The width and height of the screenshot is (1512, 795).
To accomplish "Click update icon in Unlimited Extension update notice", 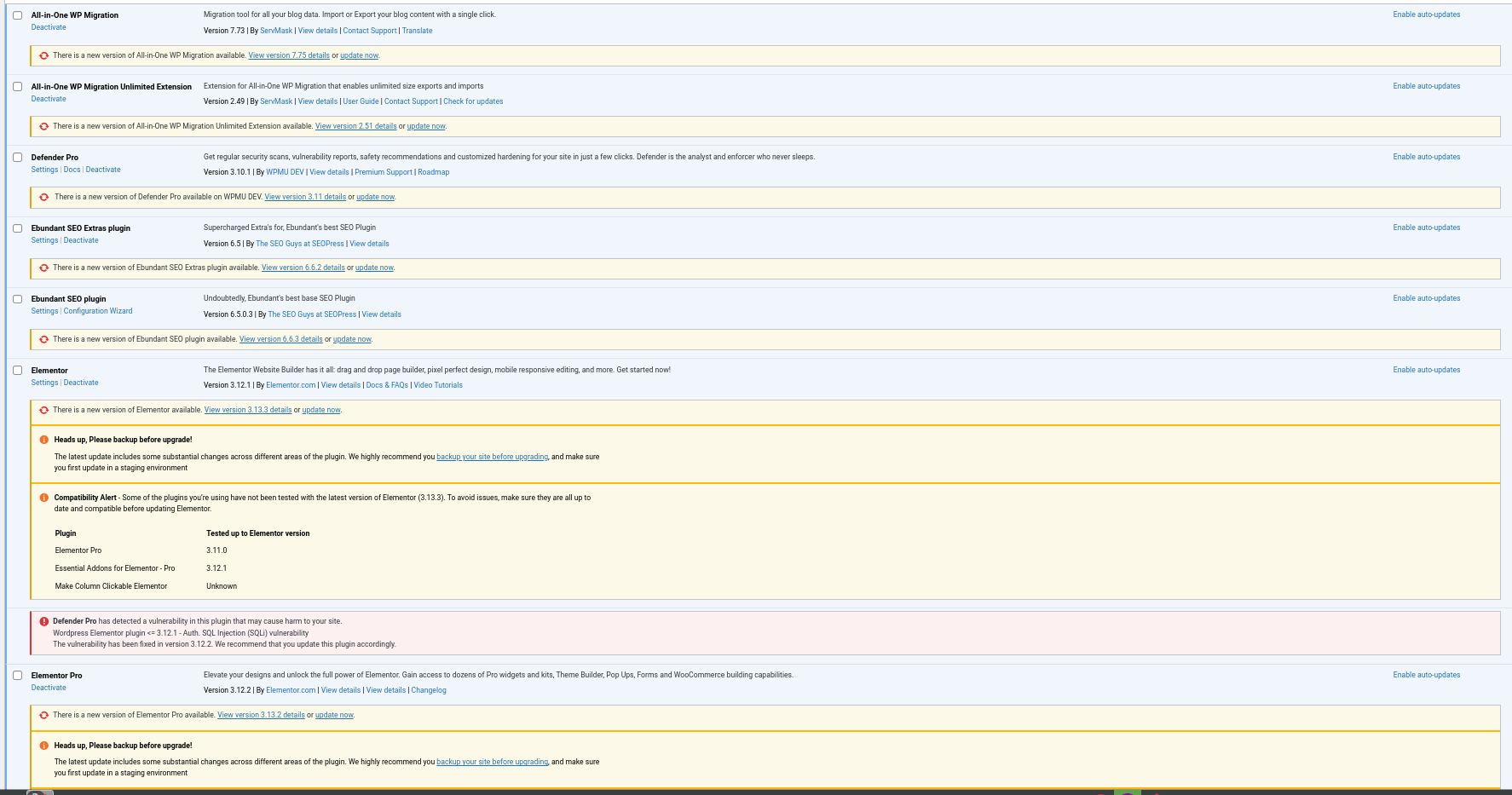I will (x=43, y=126).
